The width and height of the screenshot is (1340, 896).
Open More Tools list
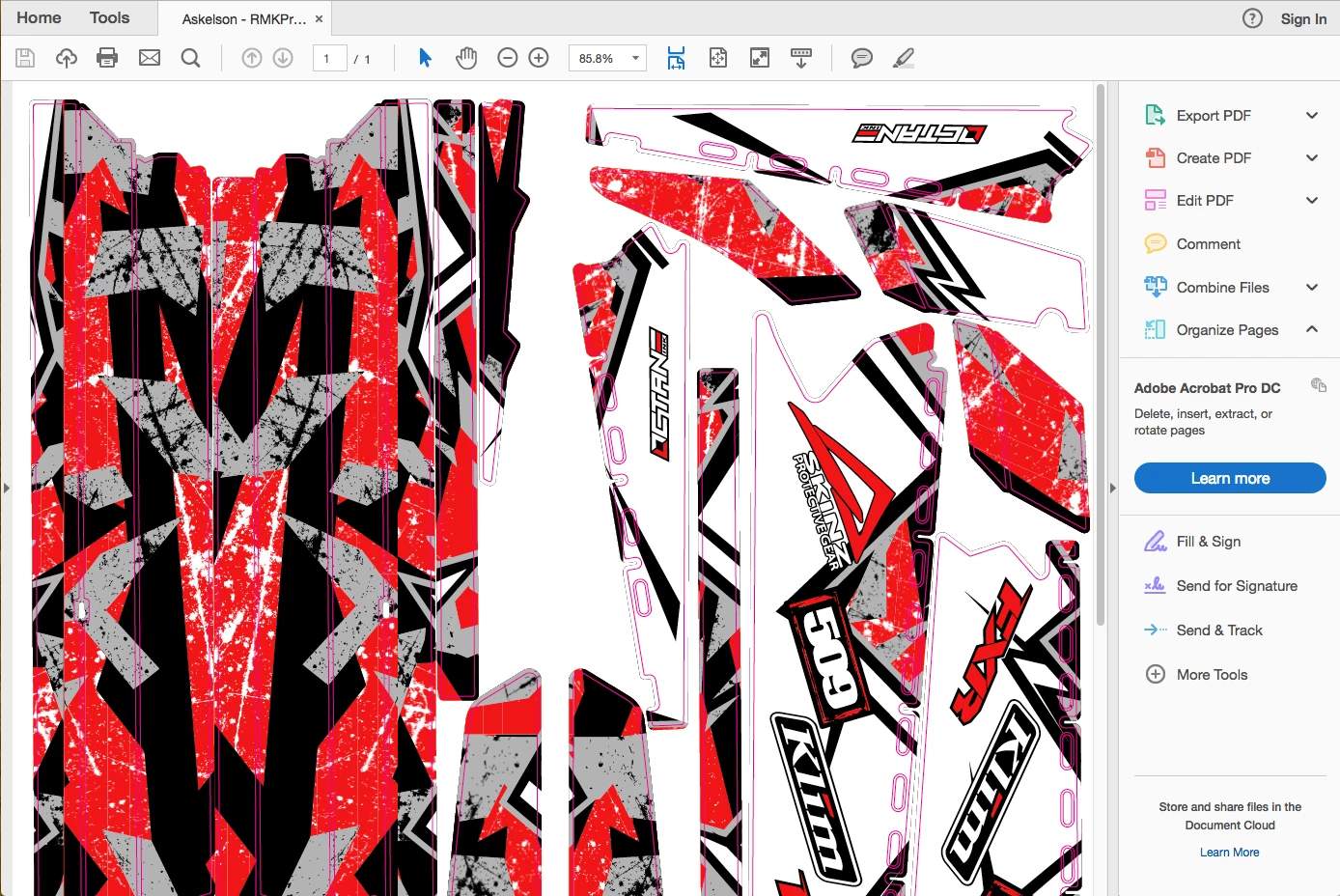point(1196,675)
